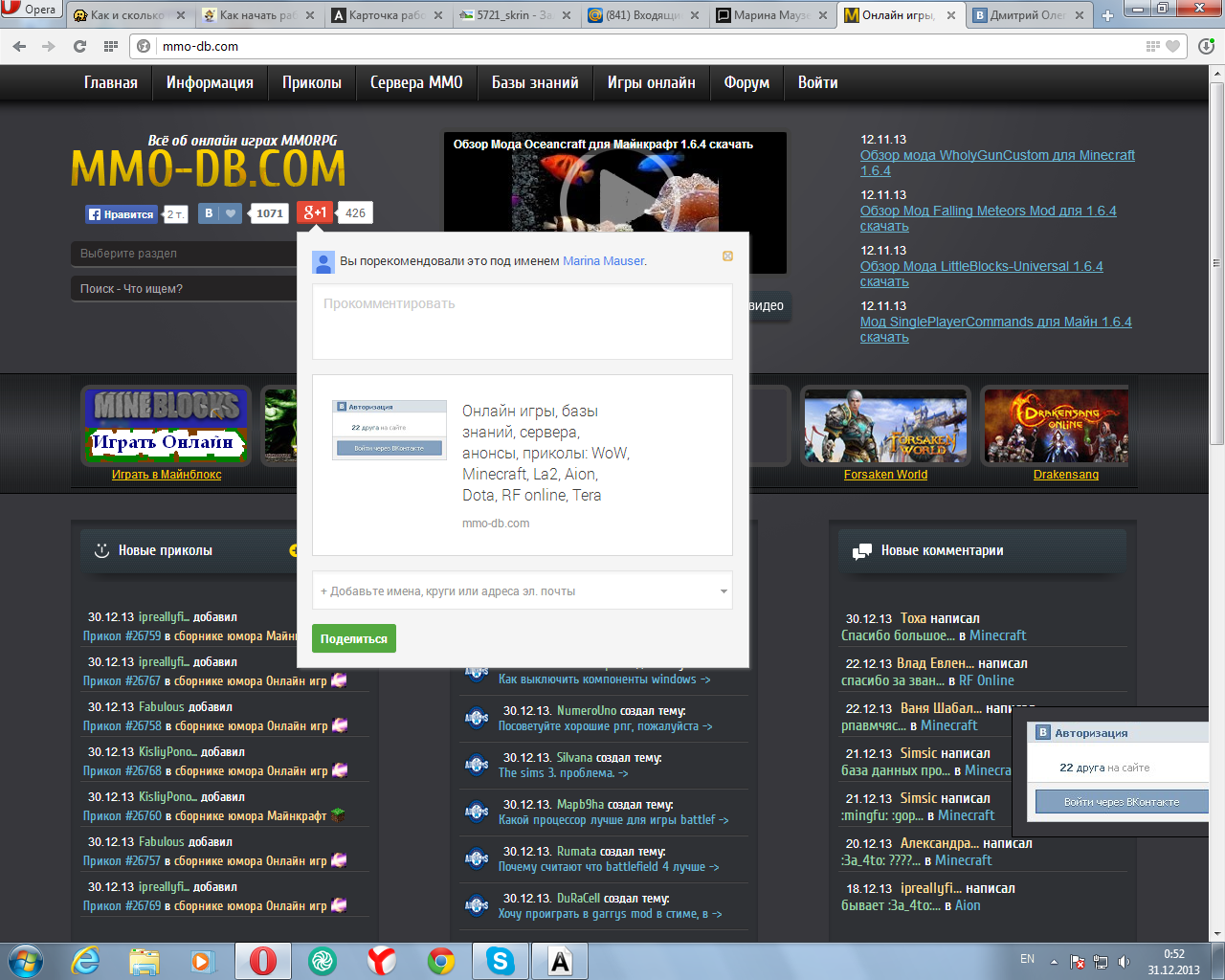This screenshot has height=980, width=1225.
Task: Open the Приколы menu
Action: pyautogui.click(x=312, y=83)
